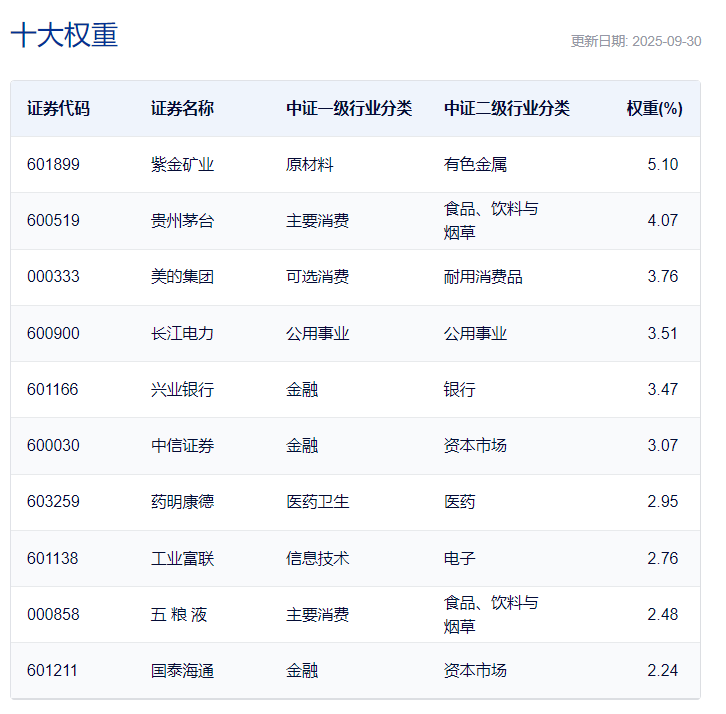Image resolution: width=726 pixels, height=714 pixels.
Task: Select the name 长江电力
Action: click(182, 333)
